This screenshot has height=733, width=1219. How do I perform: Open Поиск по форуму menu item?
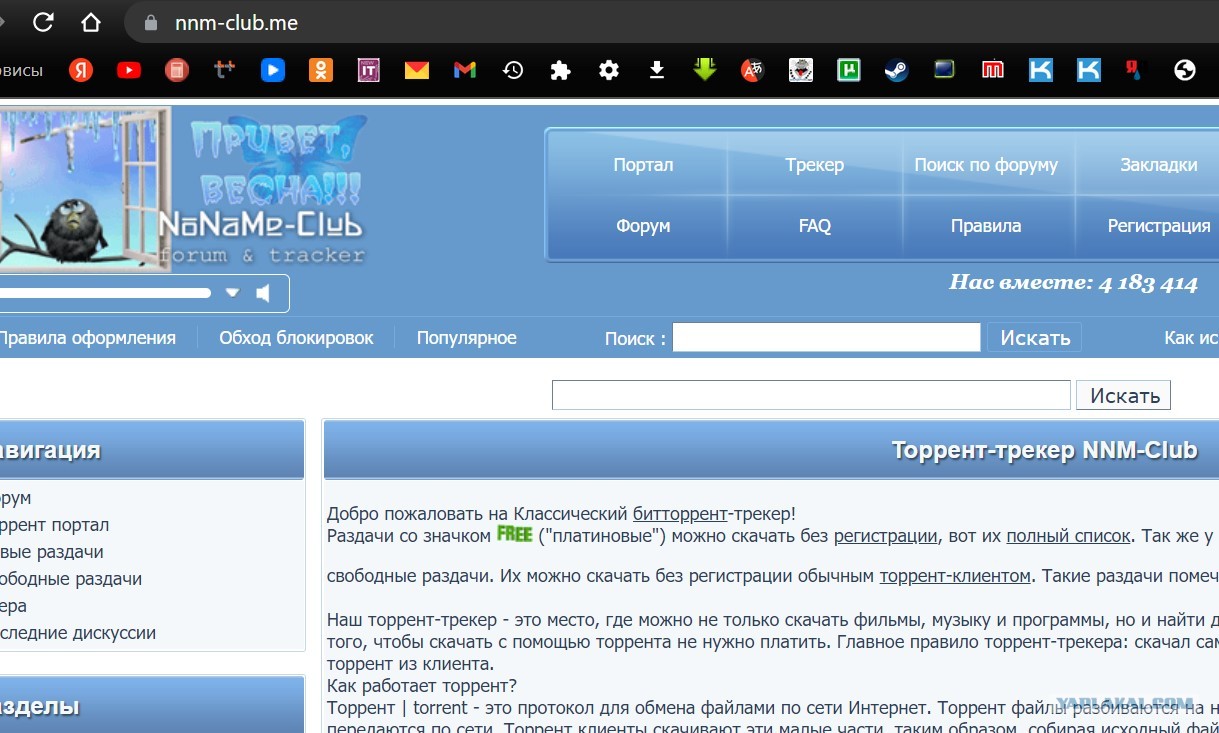986,165
